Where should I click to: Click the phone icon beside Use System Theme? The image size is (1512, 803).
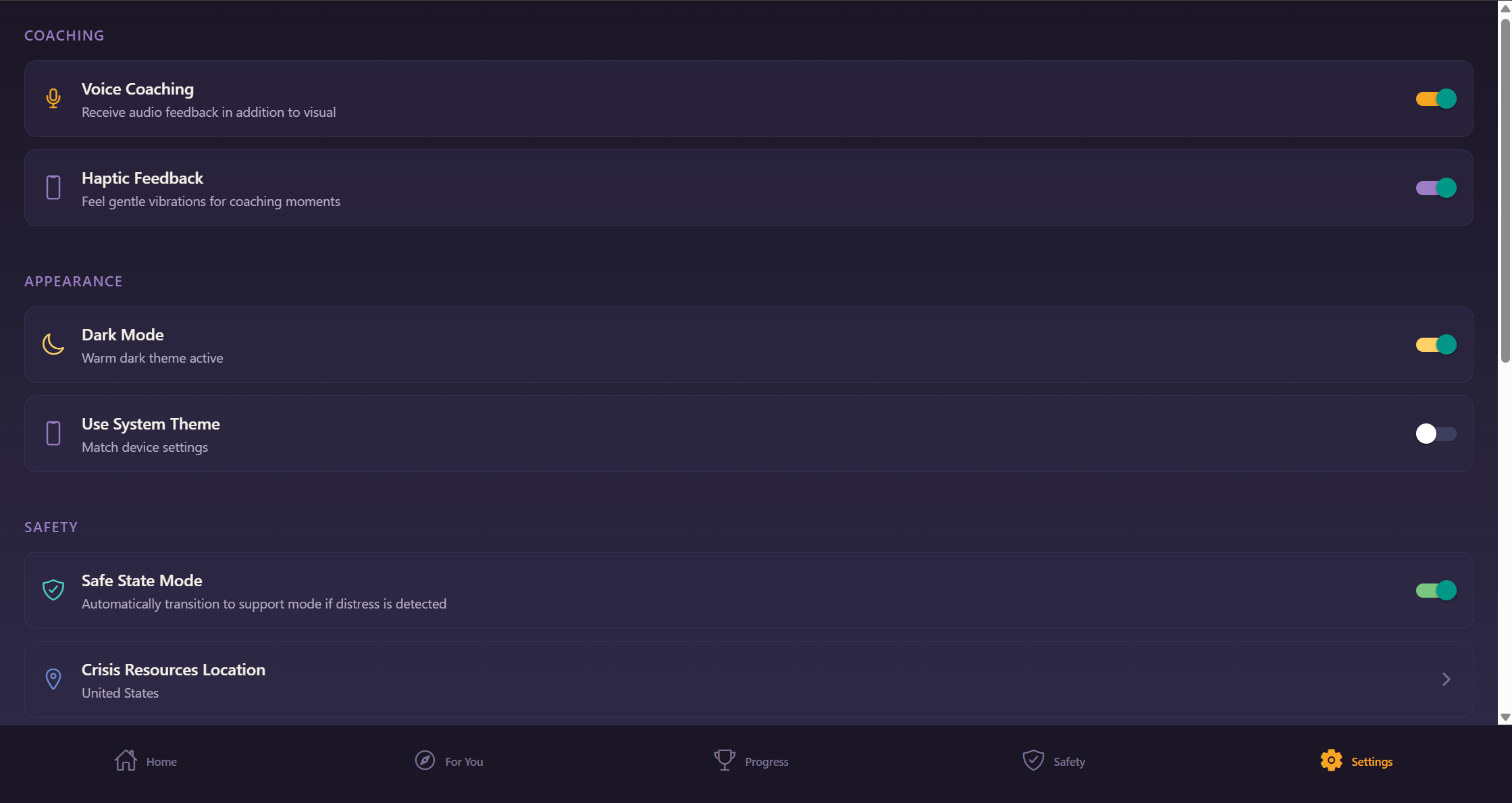coord(53,434)
